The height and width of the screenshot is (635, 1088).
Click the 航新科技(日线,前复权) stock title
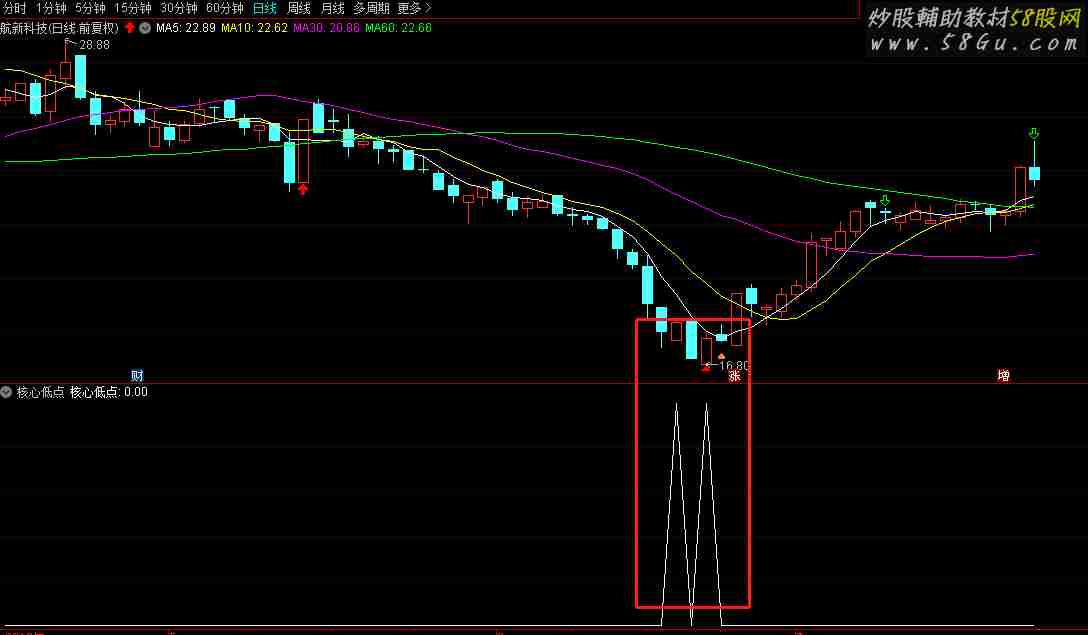(60, 28)
